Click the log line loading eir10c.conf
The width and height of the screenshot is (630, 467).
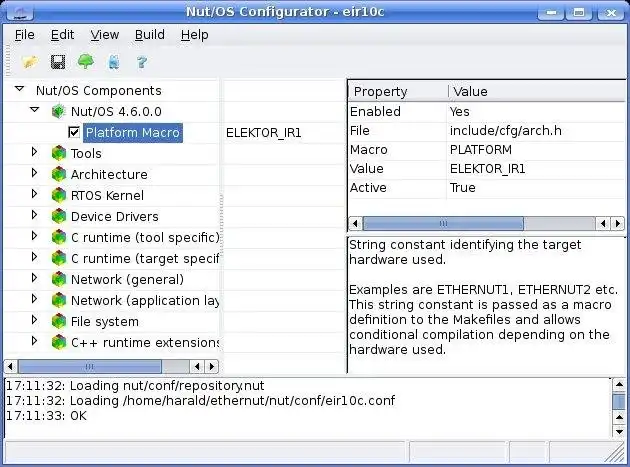click(200, 401)
